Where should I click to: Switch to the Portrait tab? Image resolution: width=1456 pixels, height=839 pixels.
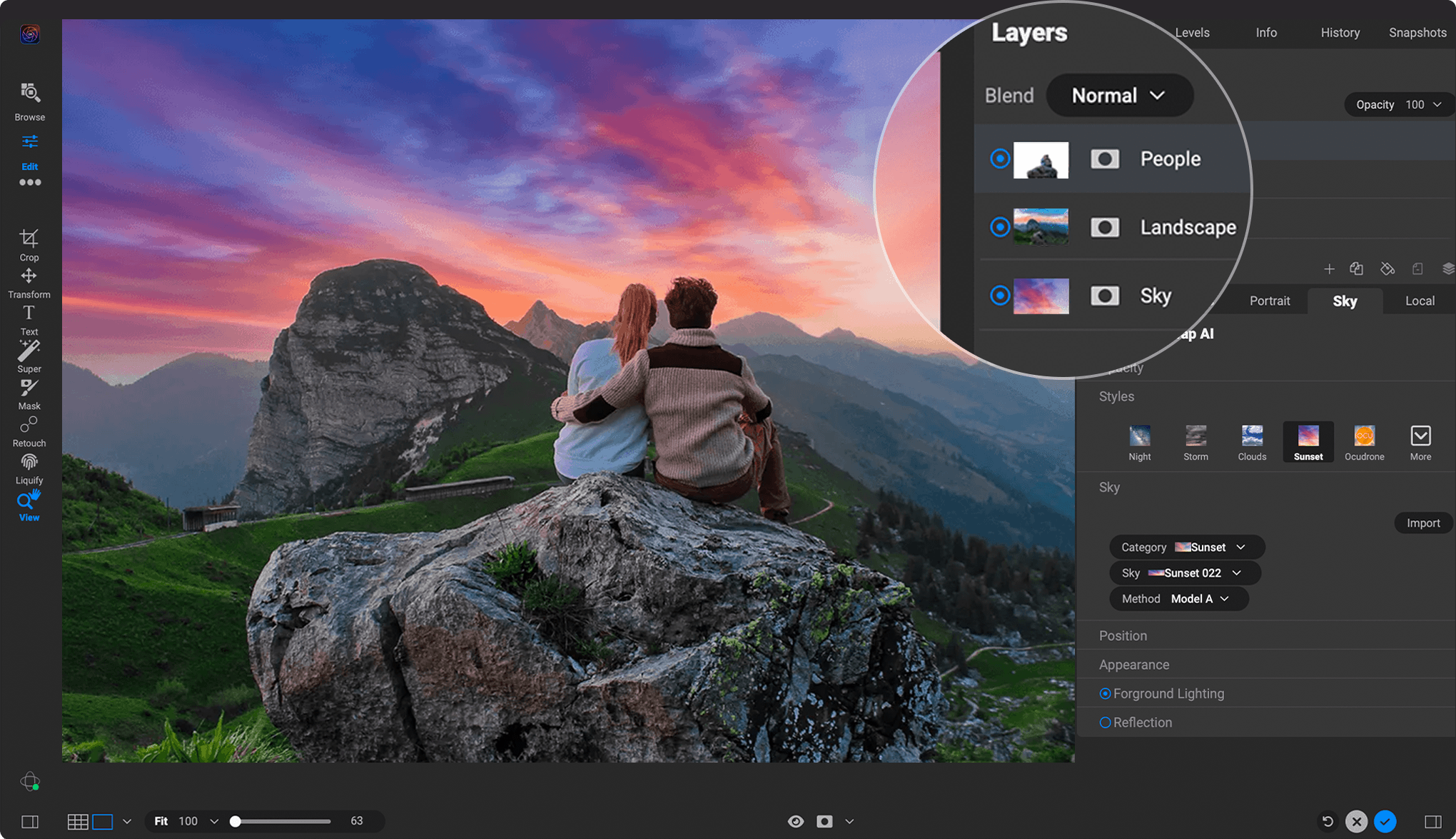point(1270,301)
